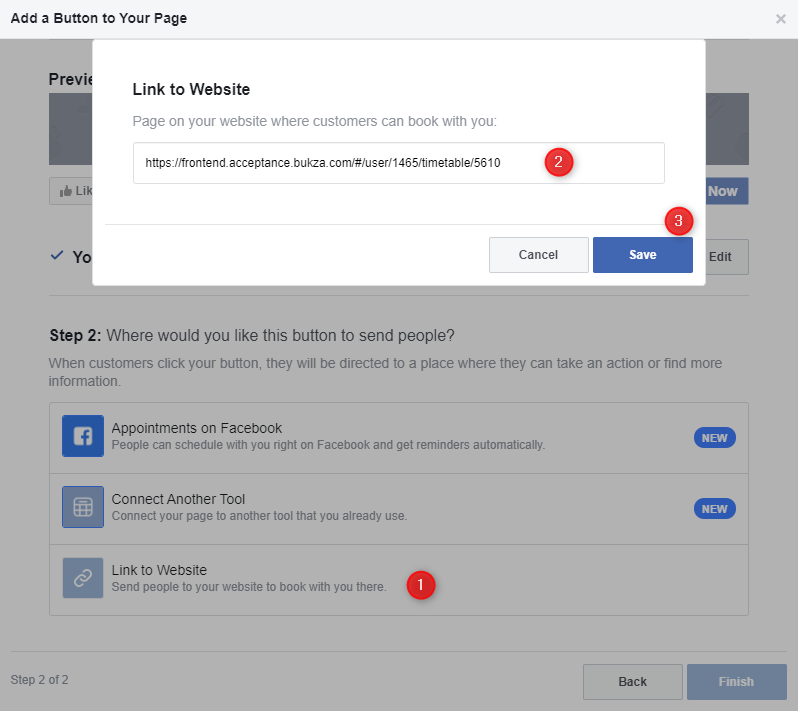798x711 pixels.
Task: Click the thumbs-up Like icon in the preview
Action: click(66, 191)
